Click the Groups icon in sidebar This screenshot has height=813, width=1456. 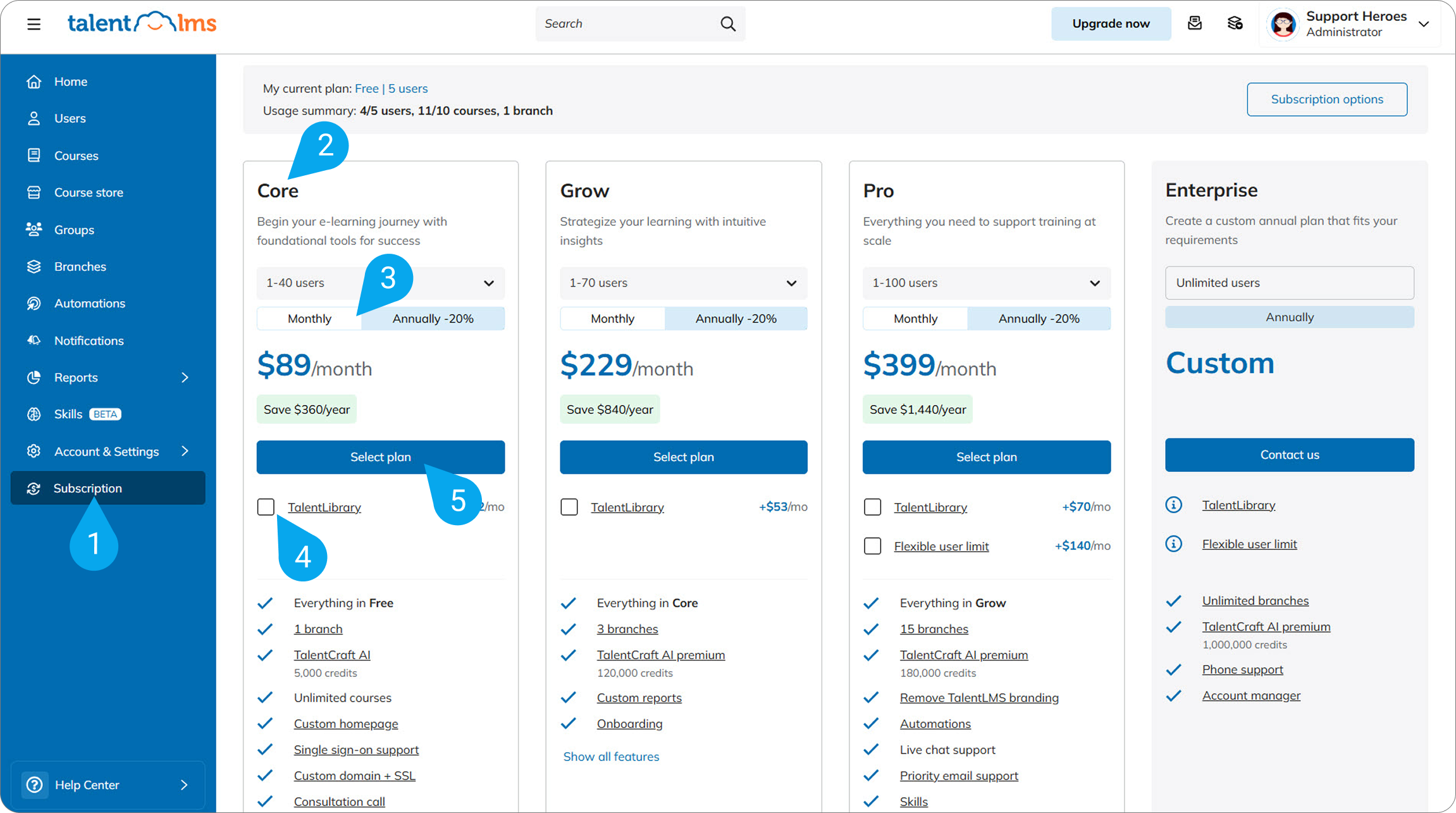34,230
